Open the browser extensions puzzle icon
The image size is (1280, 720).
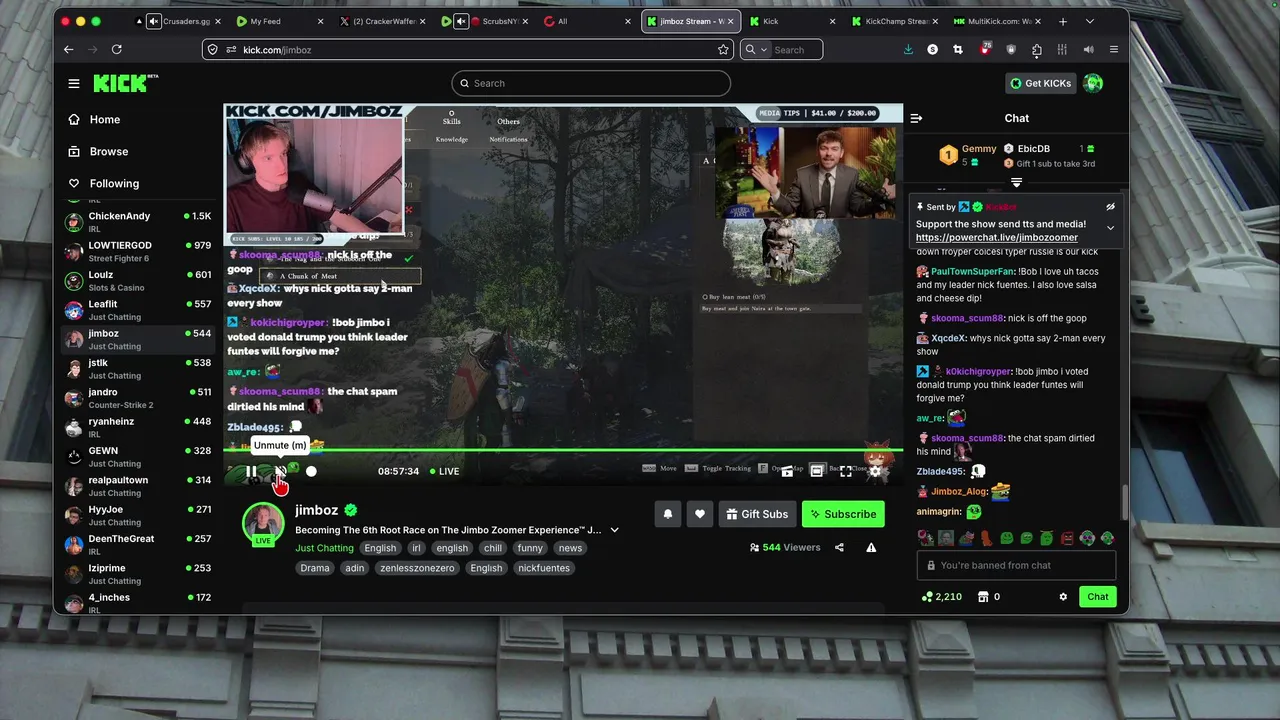[x=1036, y=49]
